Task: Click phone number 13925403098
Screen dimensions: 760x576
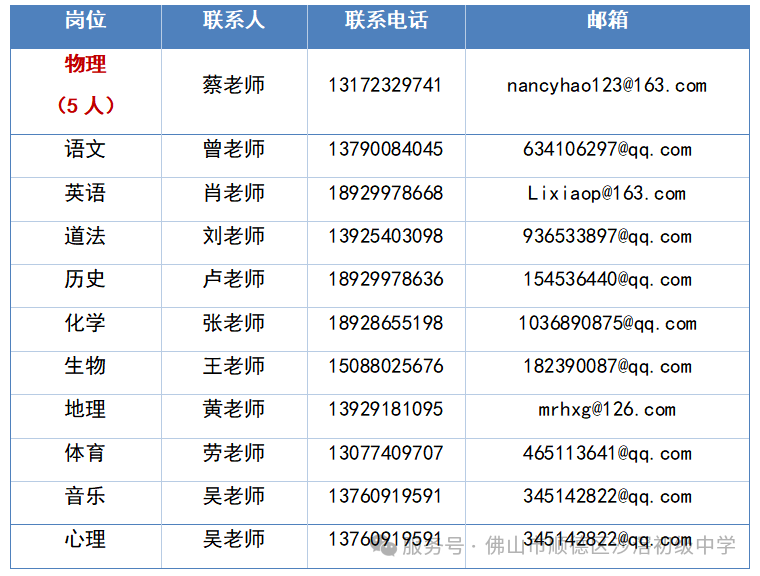Action: point(386,237)
